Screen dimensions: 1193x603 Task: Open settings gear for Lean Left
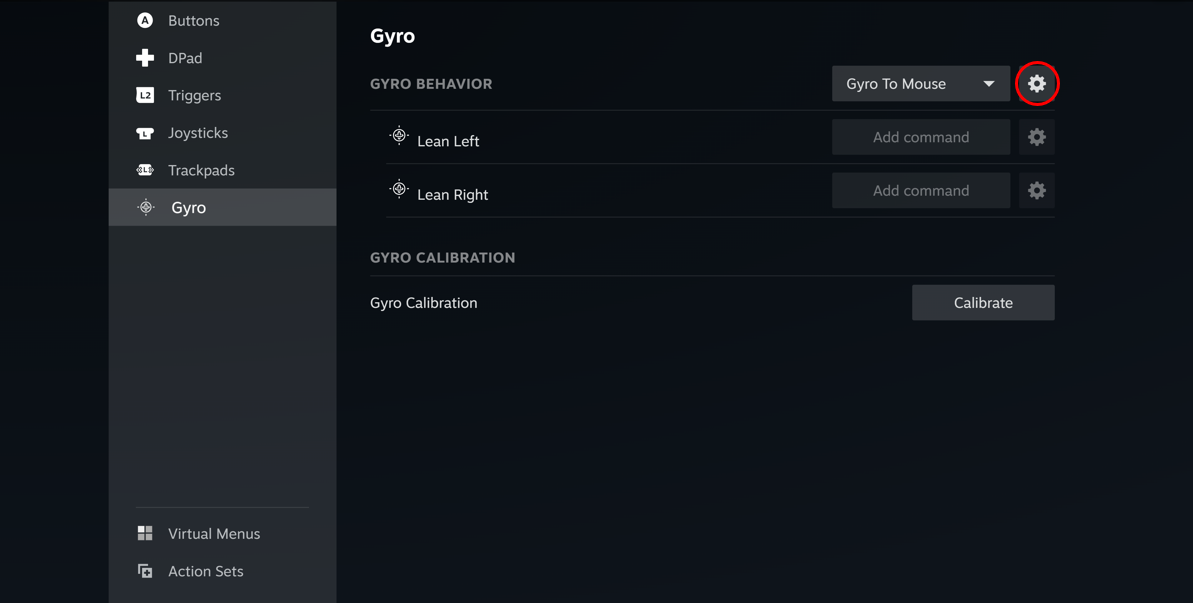tap(1036, 137)
